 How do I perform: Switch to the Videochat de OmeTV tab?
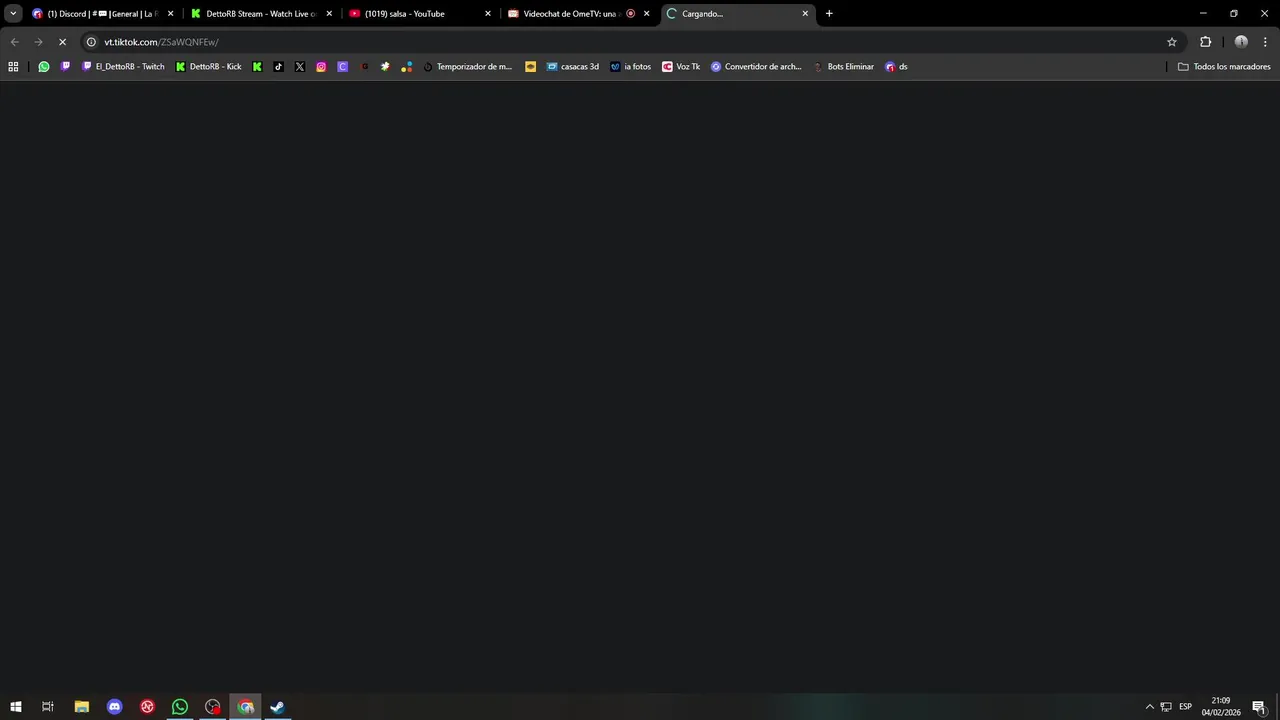click(x=579, y=14)
